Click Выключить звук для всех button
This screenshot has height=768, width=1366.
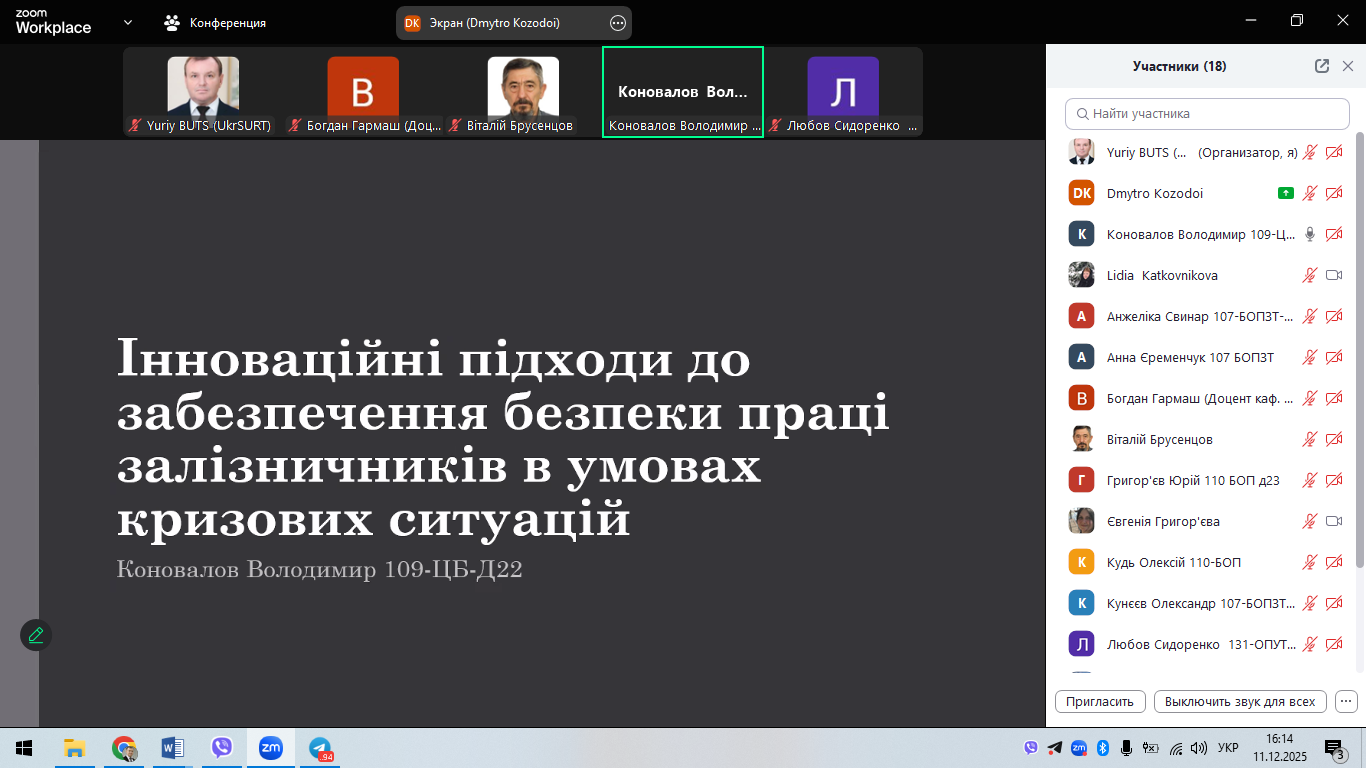(x=1240, y=701)
